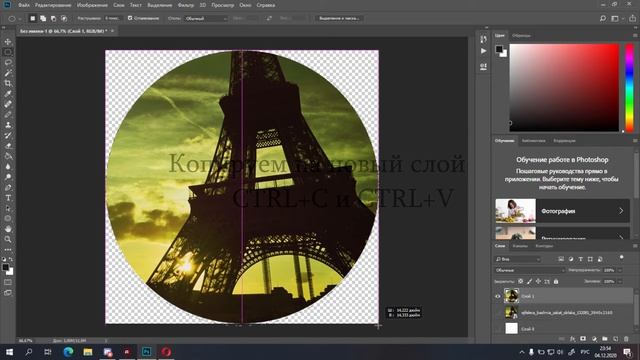Expand the Фотография tutorial chevron
This screenshot has width=640, height=360.
pyautogui.click(x=621, y=211)
